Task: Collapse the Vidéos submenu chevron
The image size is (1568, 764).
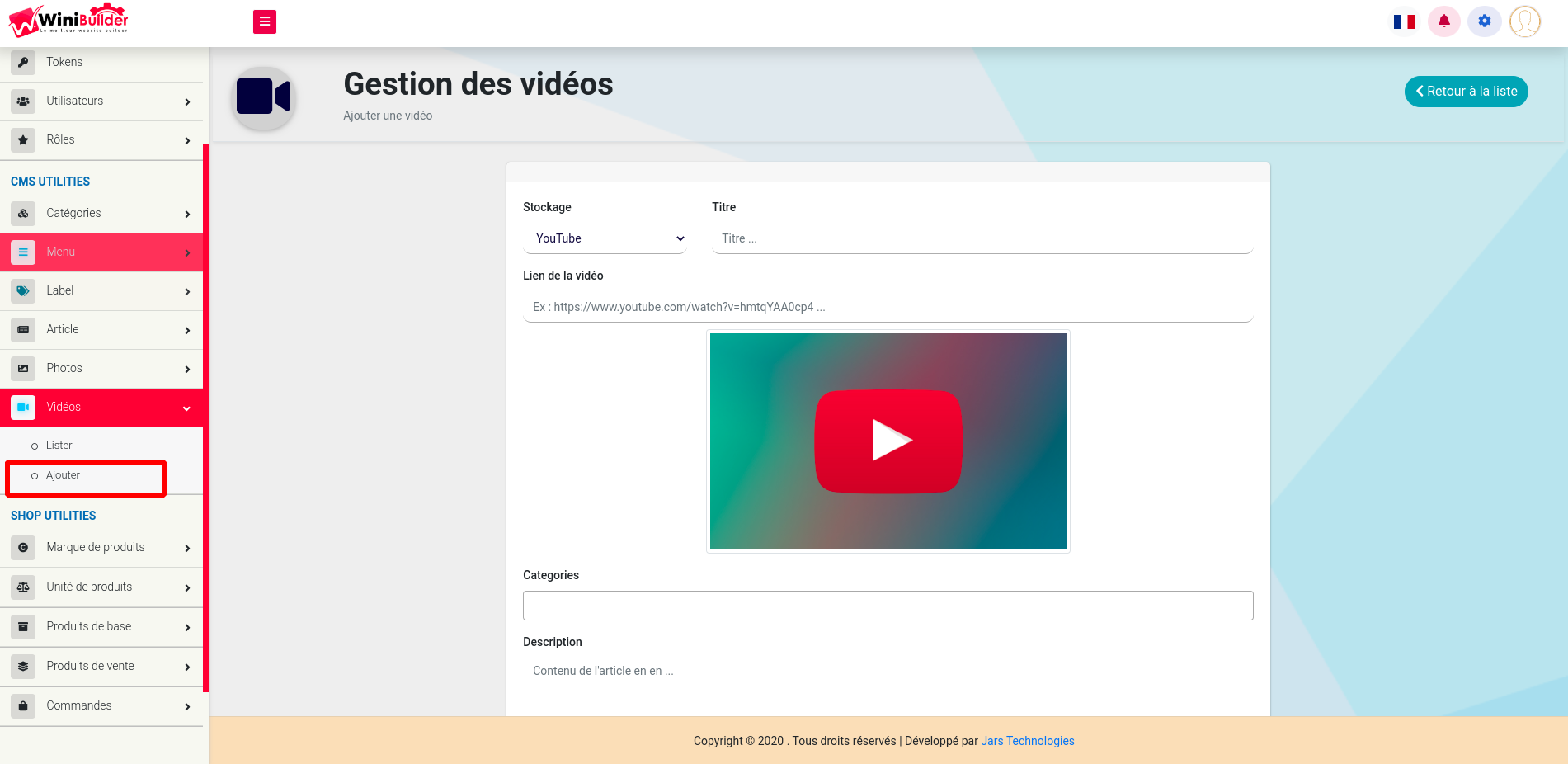Action: click(x=186, y=408)
